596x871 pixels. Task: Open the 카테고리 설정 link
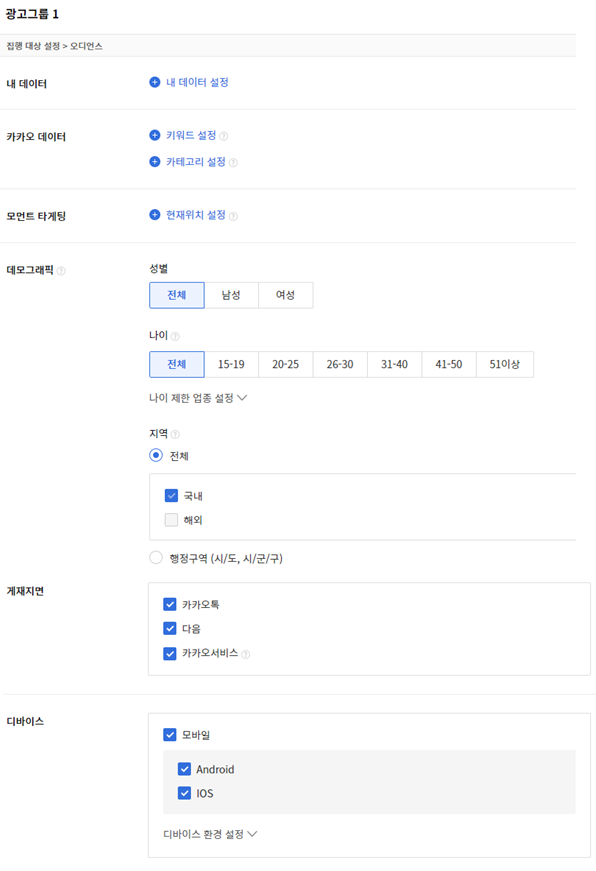click(x=196, y=162)
